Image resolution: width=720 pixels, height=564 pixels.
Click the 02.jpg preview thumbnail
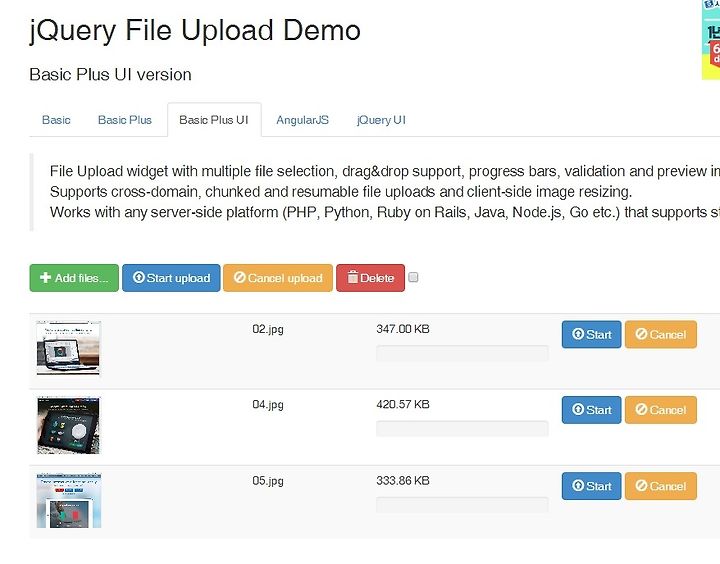68,348
